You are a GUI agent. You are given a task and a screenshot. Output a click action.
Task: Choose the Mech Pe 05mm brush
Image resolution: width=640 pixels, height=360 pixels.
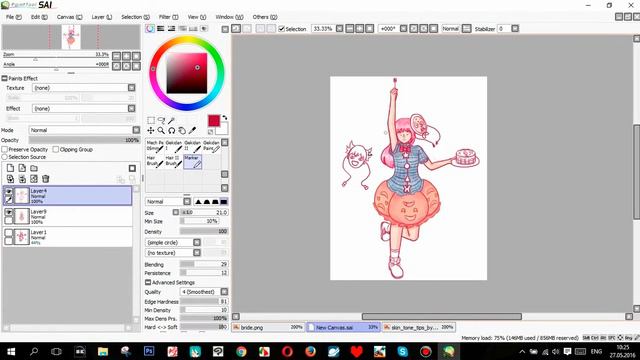pos(155,146)
